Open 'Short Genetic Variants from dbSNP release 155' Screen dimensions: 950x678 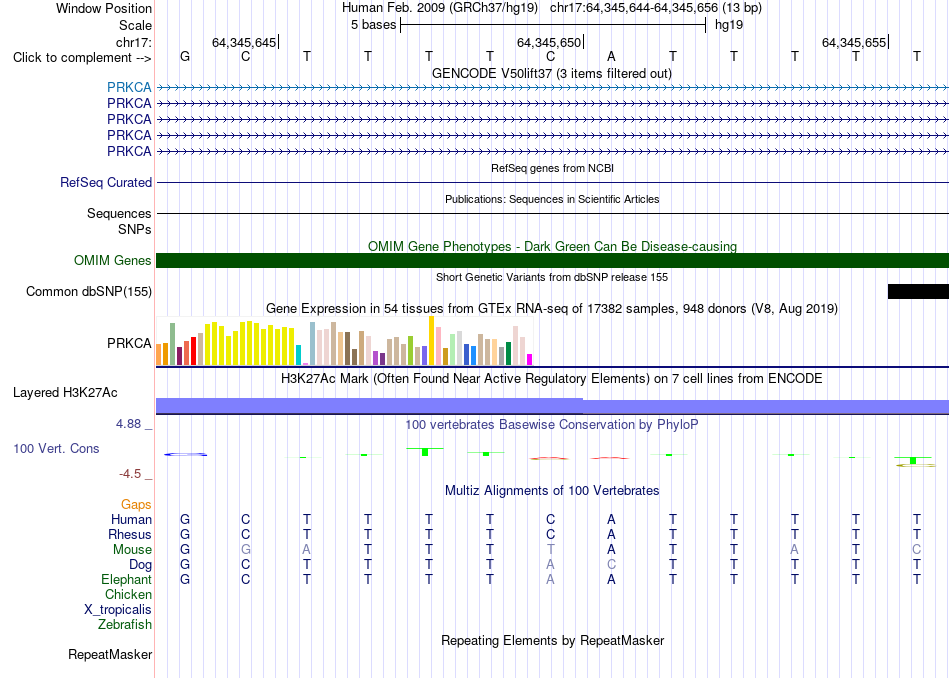coord(552,278)
